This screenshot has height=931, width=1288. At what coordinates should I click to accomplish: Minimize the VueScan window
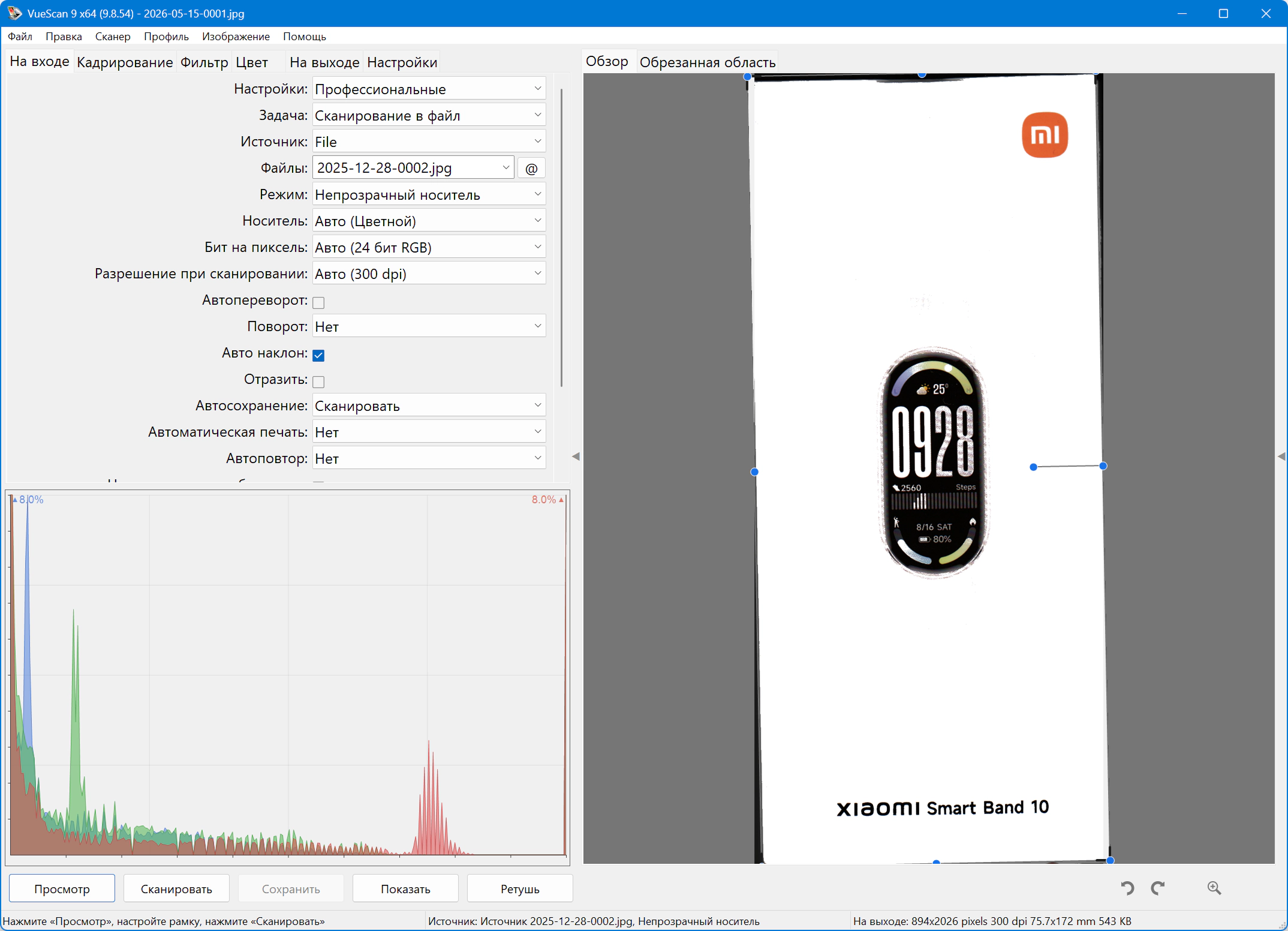click(x=1182, y=13)
